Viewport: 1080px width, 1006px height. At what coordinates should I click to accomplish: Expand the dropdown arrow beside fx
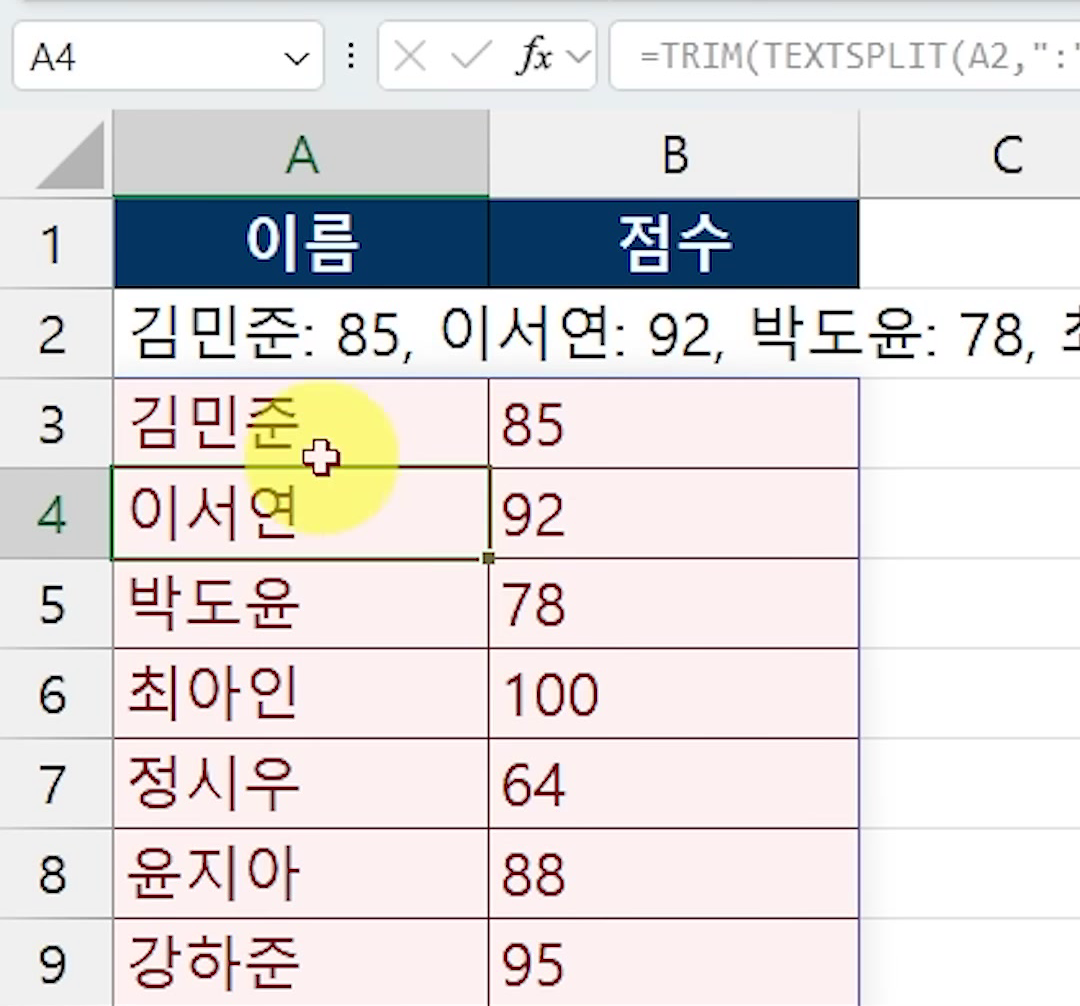577,56
